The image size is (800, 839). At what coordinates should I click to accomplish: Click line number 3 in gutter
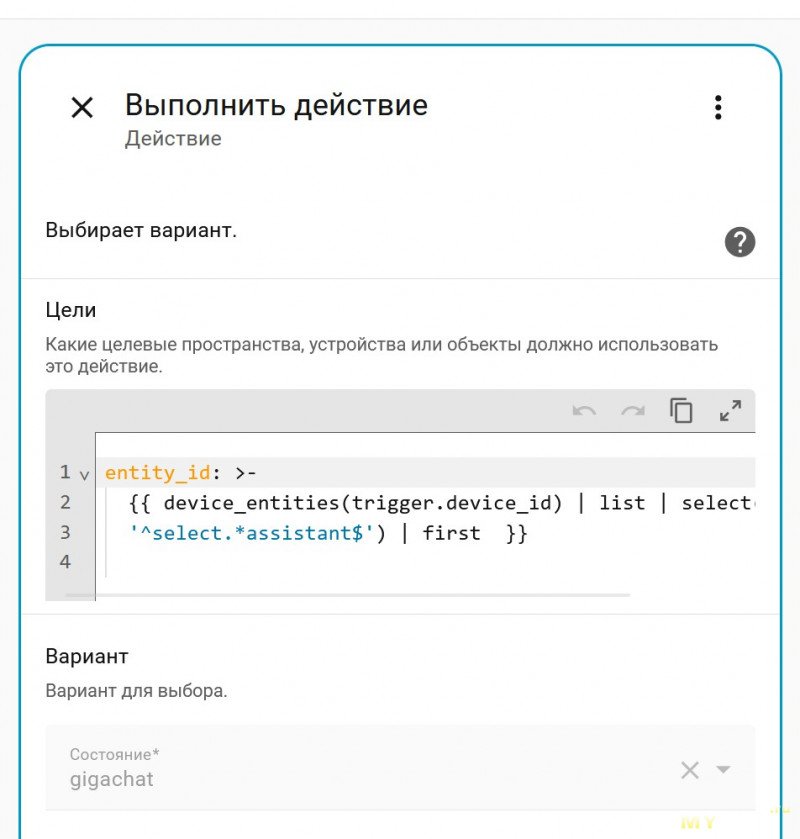pos(65,532)
